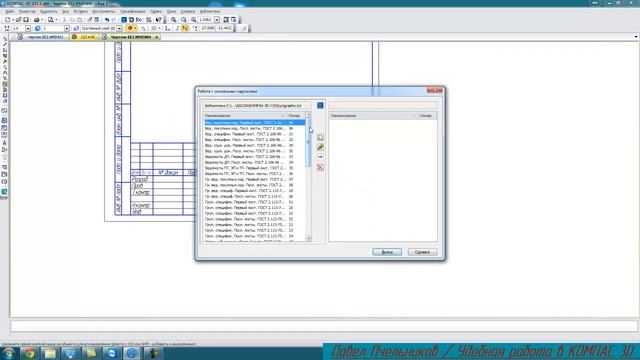
Task: Open the Спецификация menu
Action: point(133,11)
